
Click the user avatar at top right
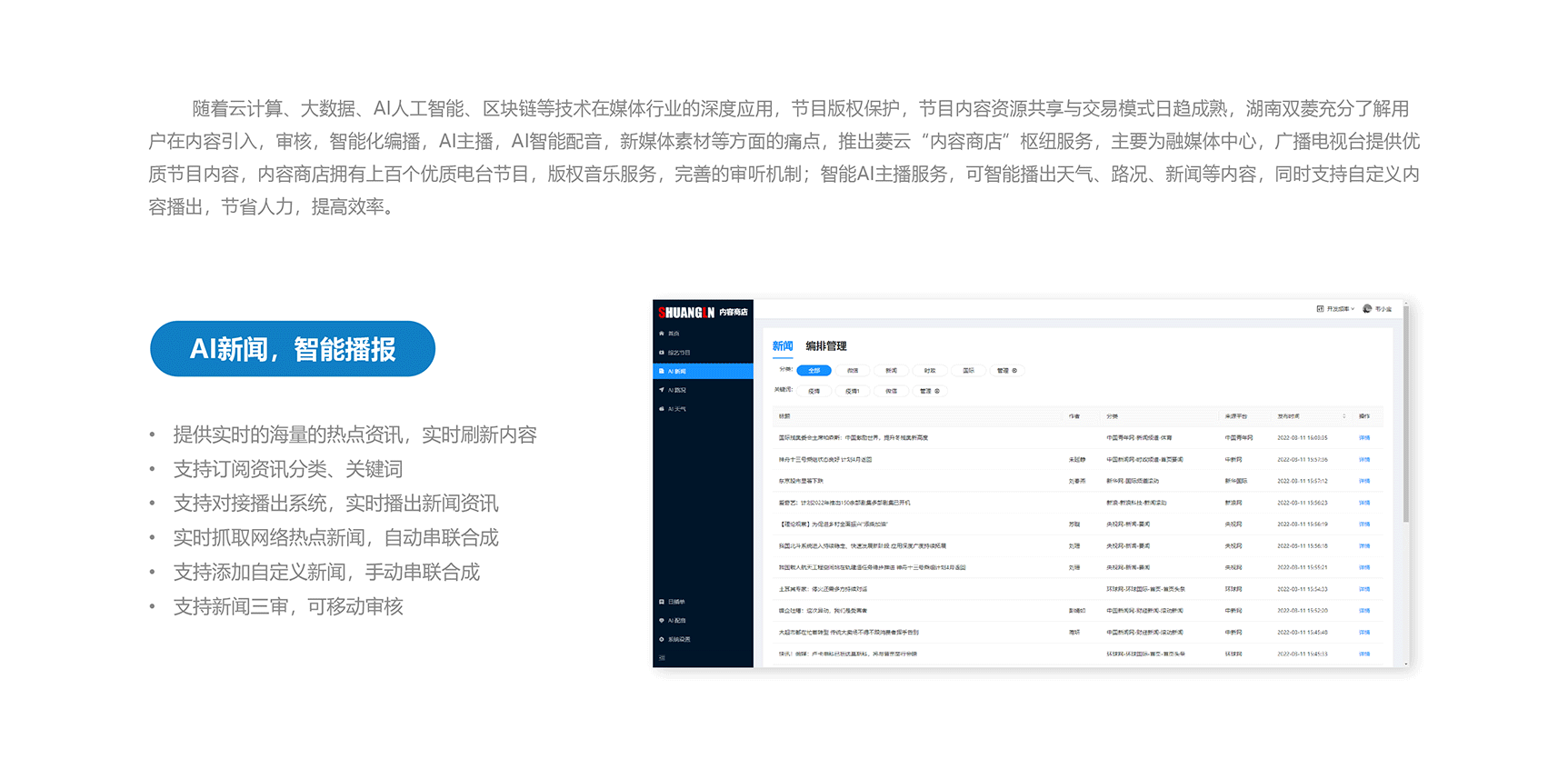coord(1367,309)
